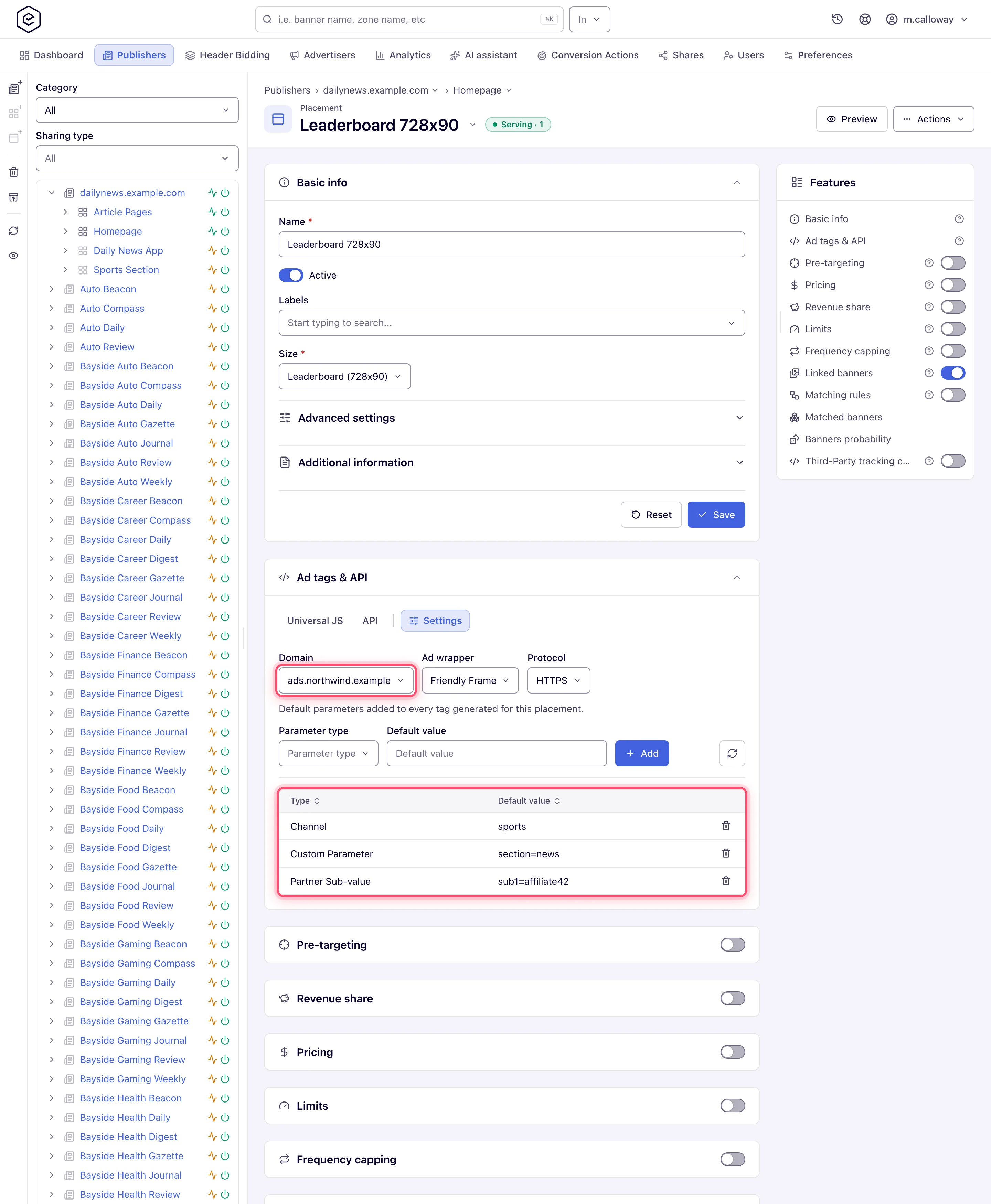This screenshot has height=1204, width=991.
Task: Turn on the Revenue share section toggle
Action: click(x=732, y=999)
